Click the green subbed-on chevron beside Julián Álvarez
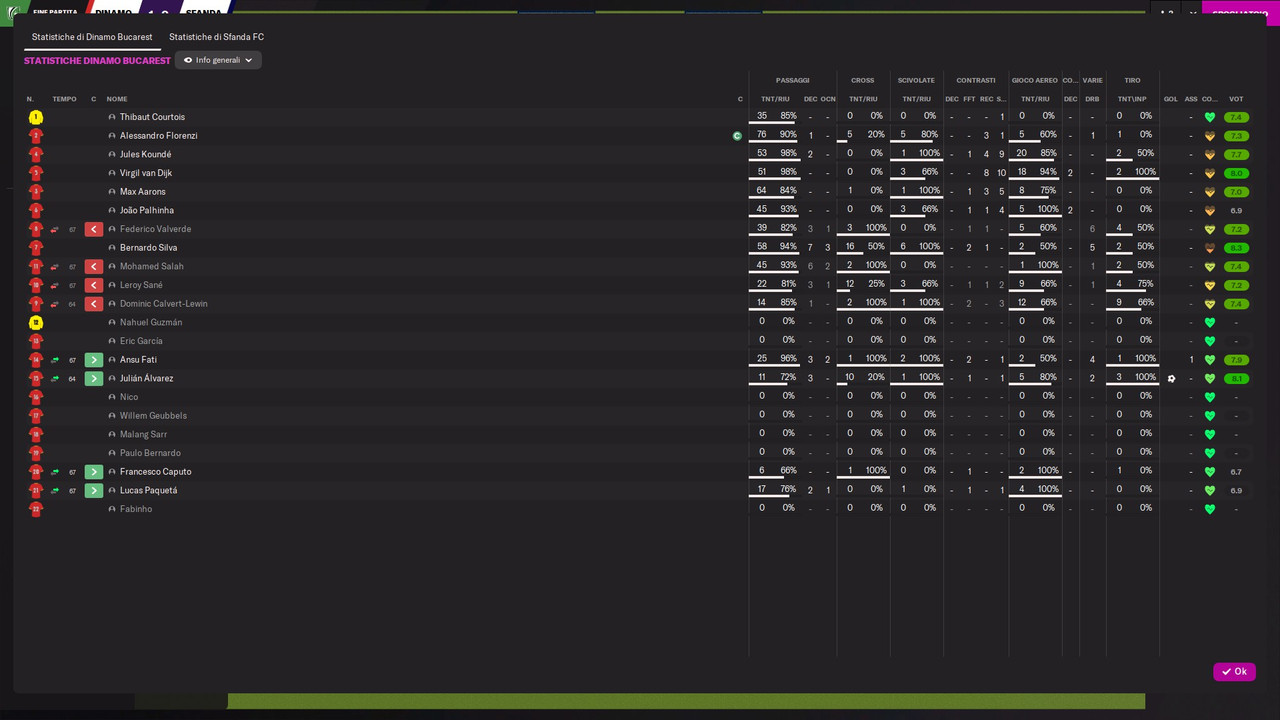Image resolution: width=1280 pixels, height=720 pixels. click(94, 379)
